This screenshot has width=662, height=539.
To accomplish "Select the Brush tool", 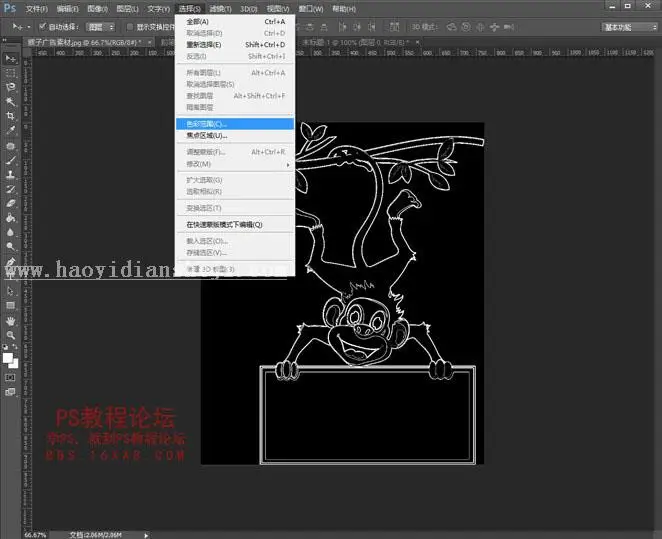I will click(x=11, y=160).
